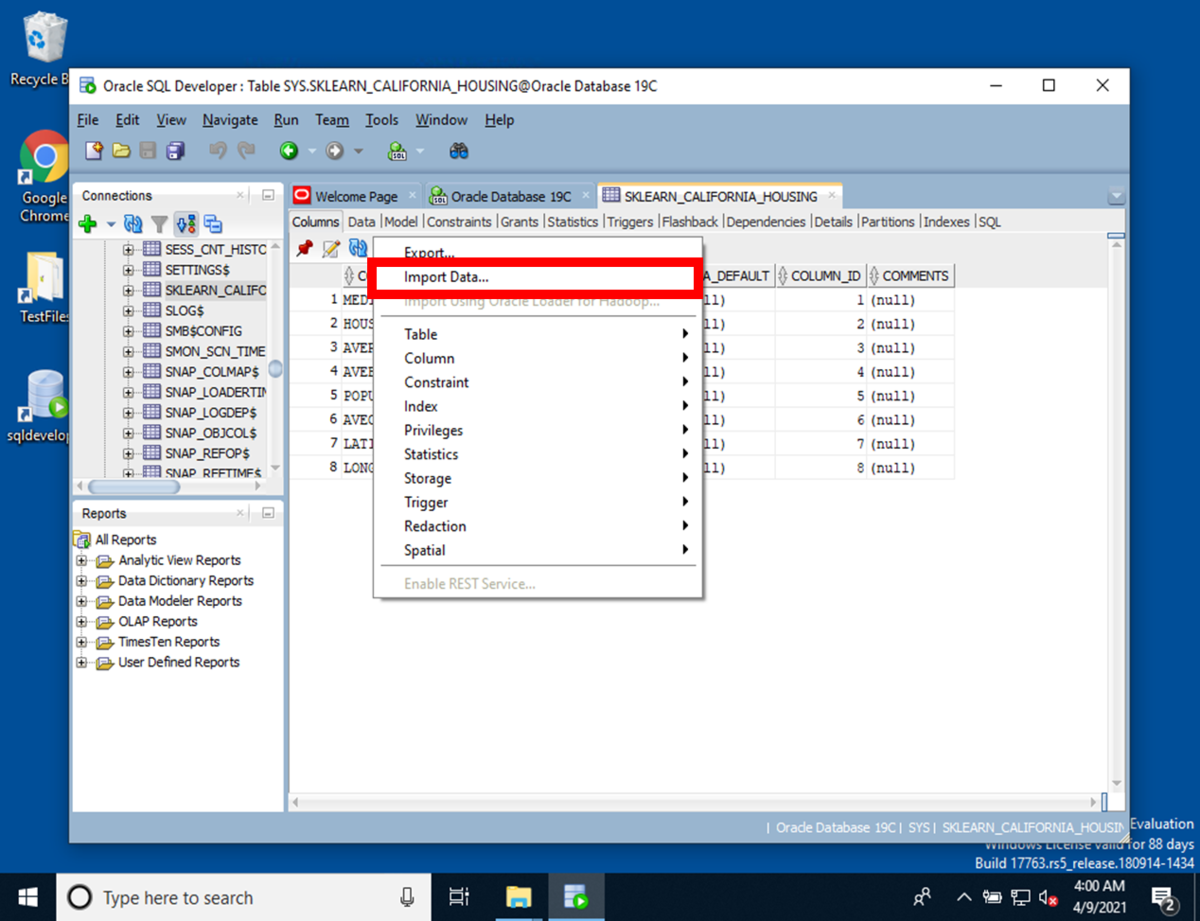1200x921 pixels.
Task: Open the Tools menu in menu bar
Action: 381,120
